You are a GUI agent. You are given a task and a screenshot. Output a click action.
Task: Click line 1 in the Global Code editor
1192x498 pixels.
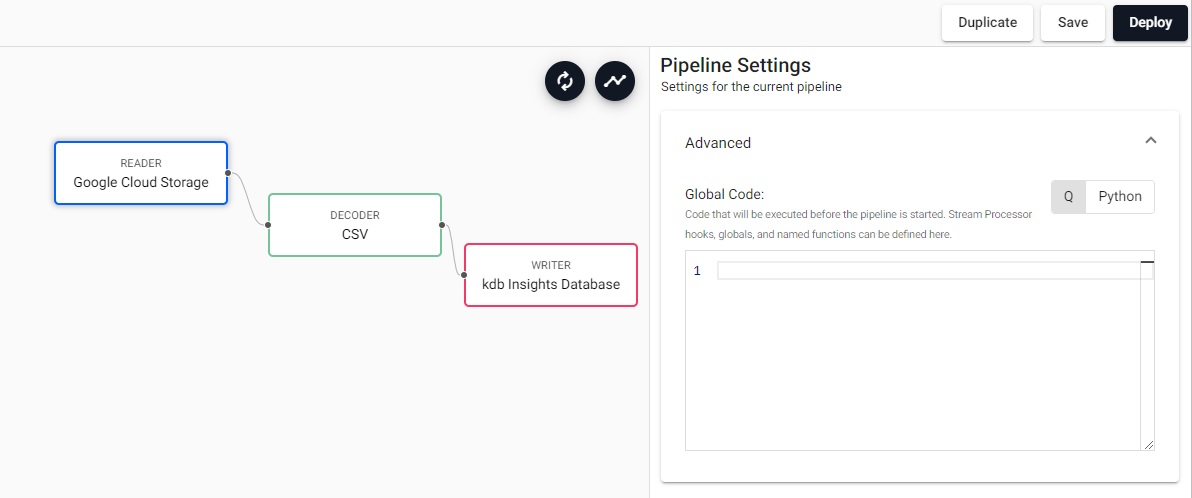click(x=928, y=271)
